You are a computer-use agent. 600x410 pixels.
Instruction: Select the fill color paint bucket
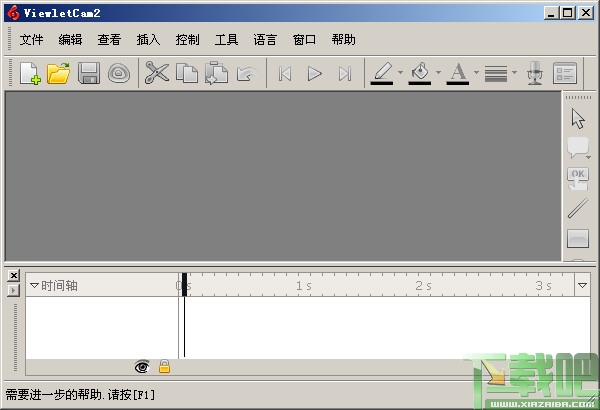[x=420, y=73]
